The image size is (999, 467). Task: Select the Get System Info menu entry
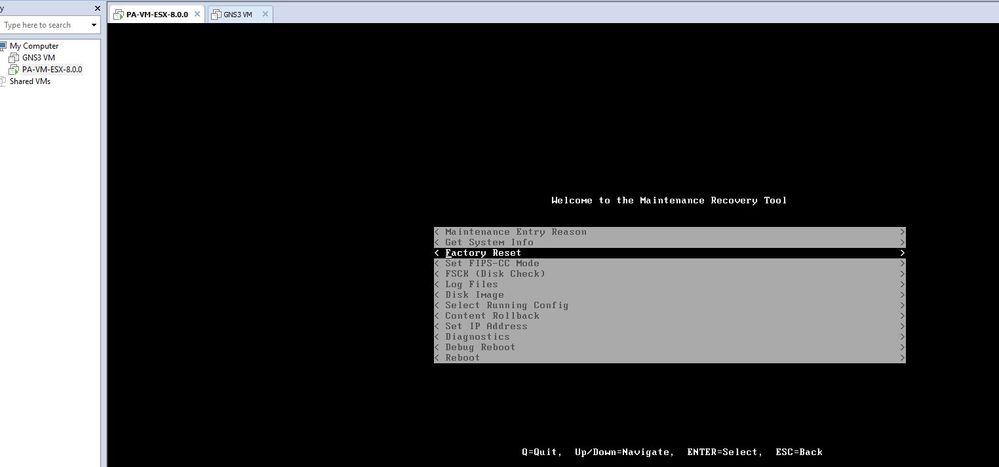pyautogui.click(x=670, y=242)
